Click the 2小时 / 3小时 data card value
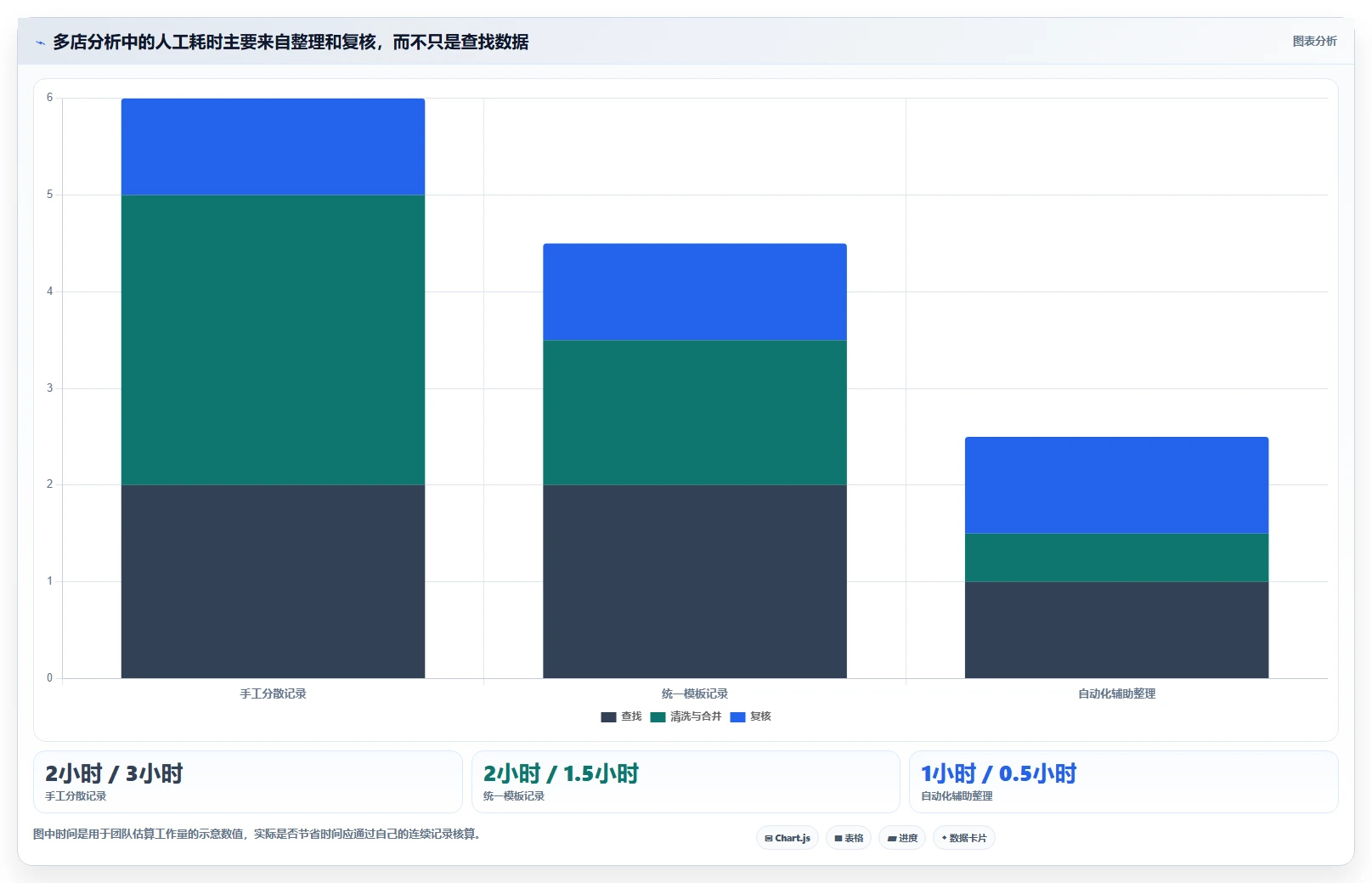 pos(114,773)
